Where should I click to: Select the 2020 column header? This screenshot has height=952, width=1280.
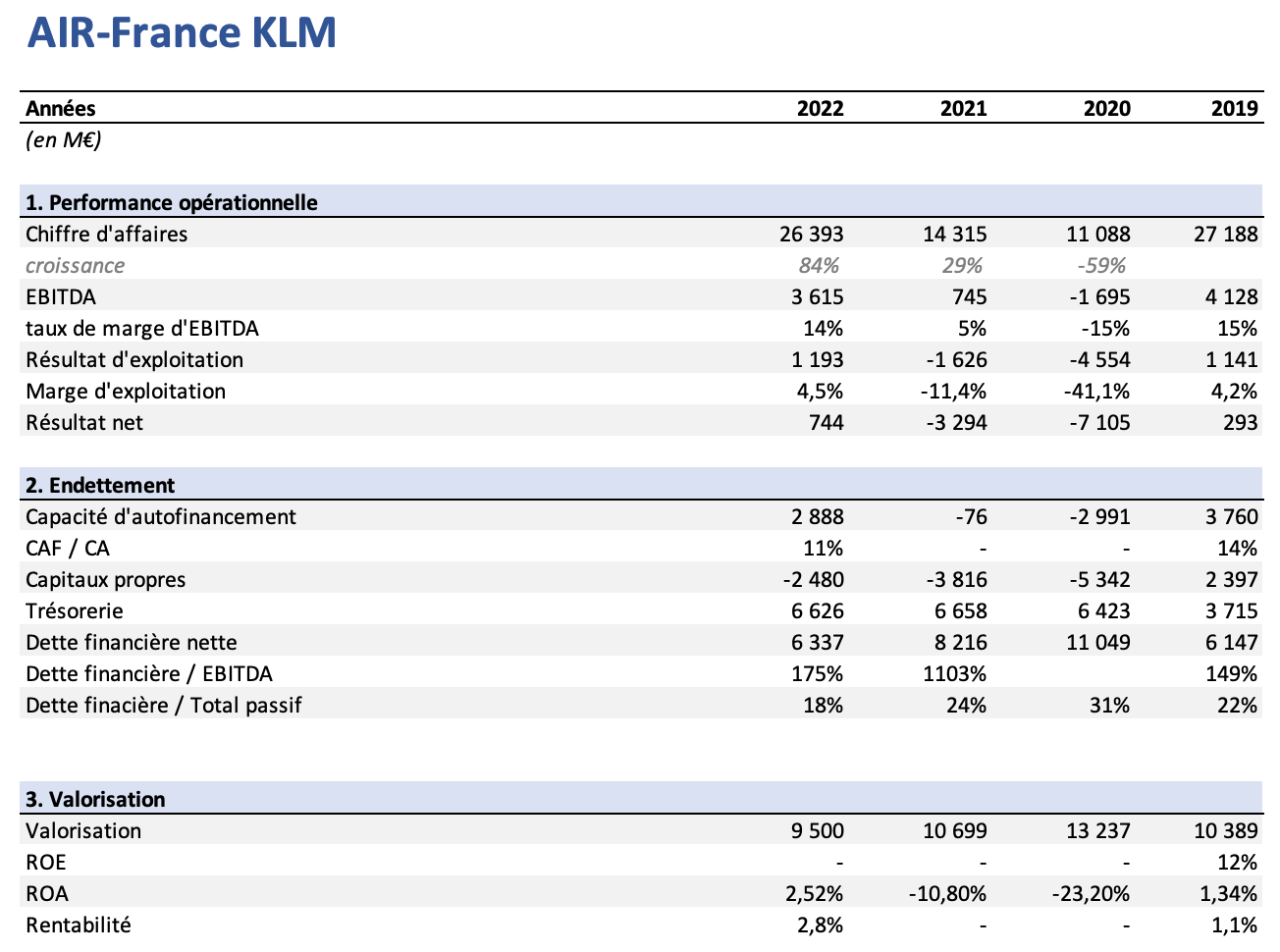pyautogui.click(x=1107, y=108)
